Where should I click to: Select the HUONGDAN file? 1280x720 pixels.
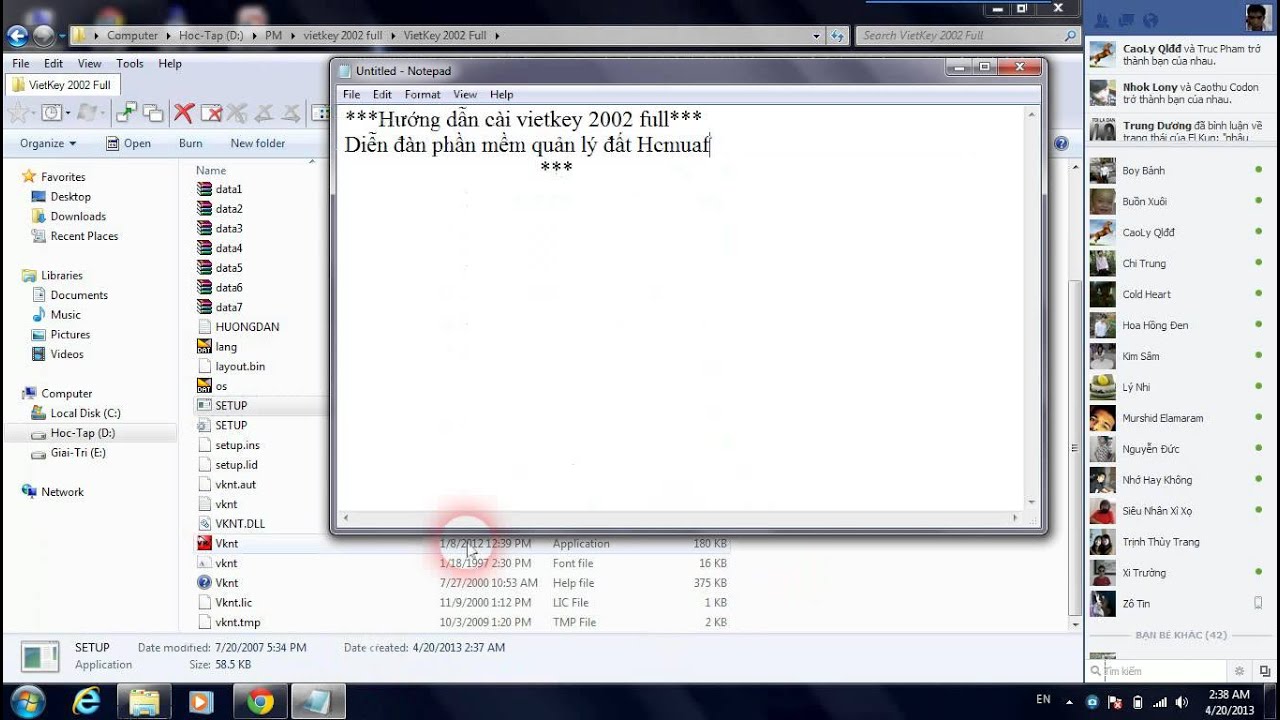tap(239, 327)
